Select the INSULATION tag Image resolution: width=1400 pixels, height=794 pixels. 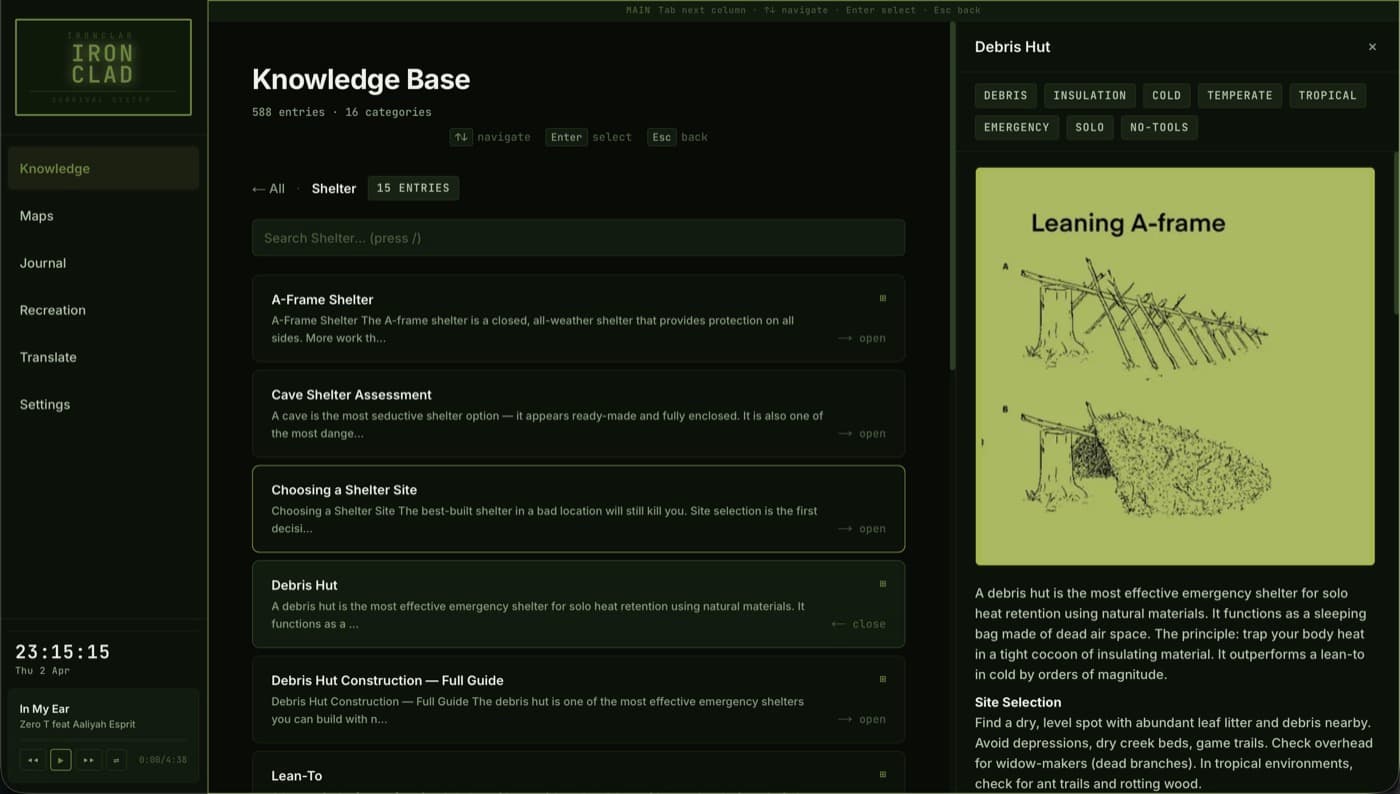coord(1089,95)
